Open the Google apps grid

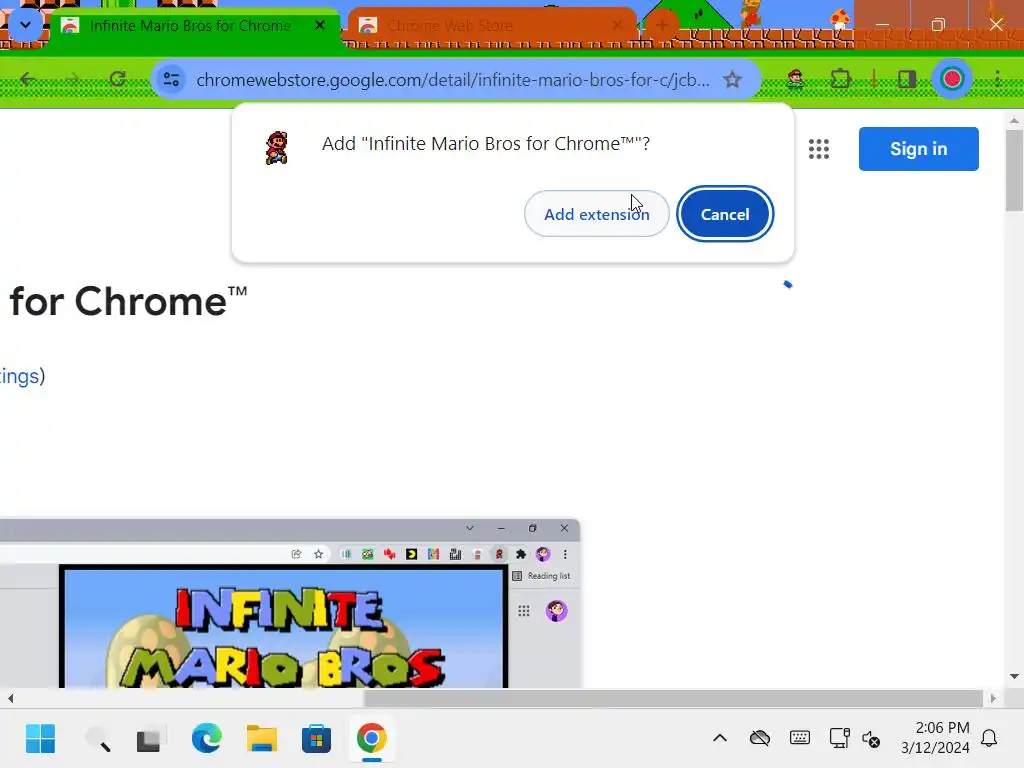click(818, 149)
